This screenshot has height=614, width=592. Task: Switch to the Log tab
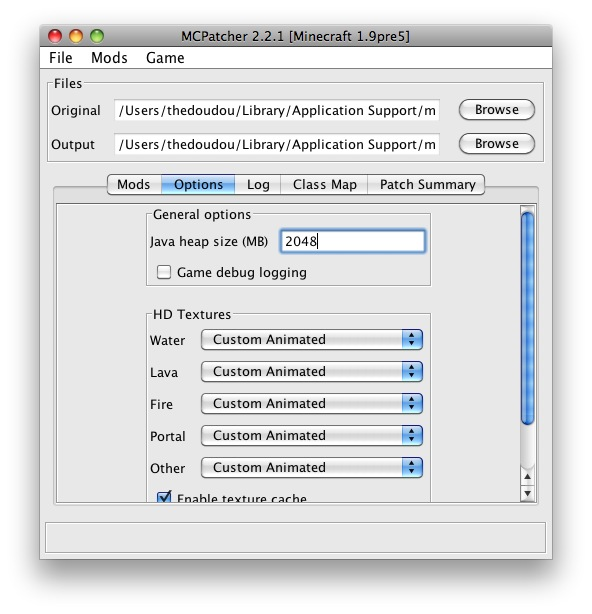coord(258,184)
